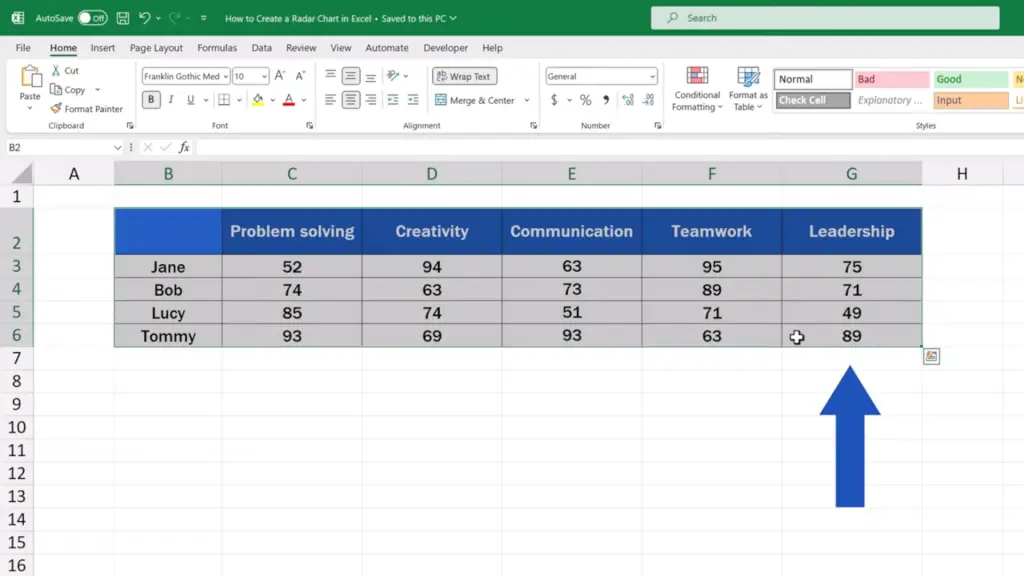
Task: Click into the formula bar input
Action: 610,148
